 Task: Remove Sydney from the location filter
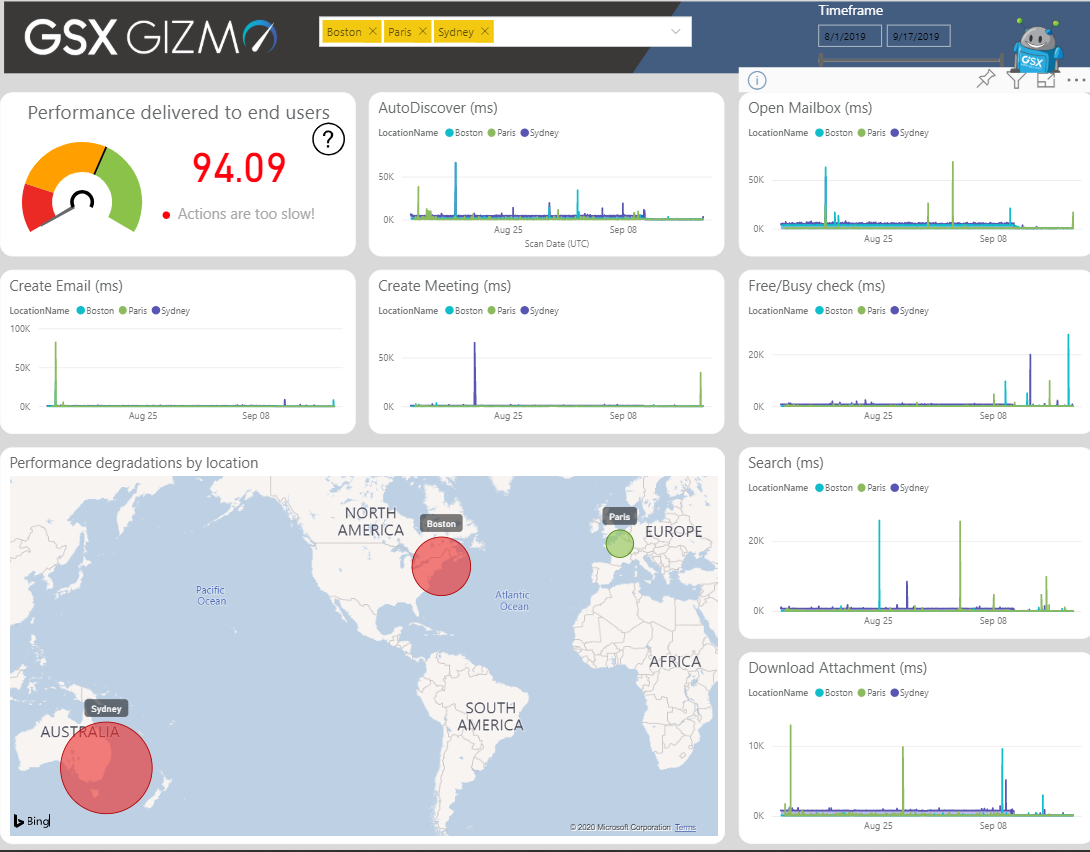click(483, 31)
